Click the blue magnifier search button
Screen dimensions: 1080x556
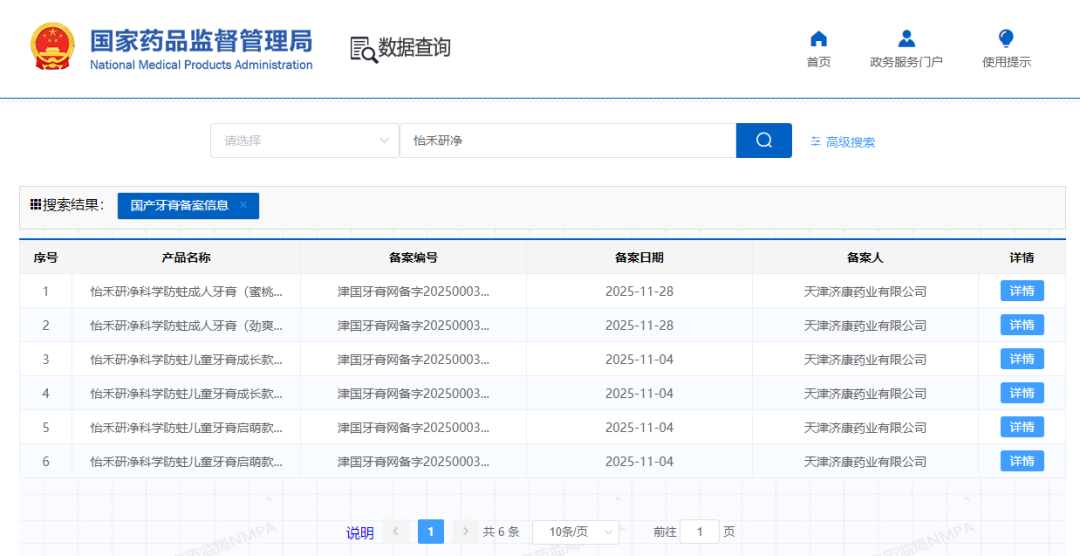coord(764,141)
